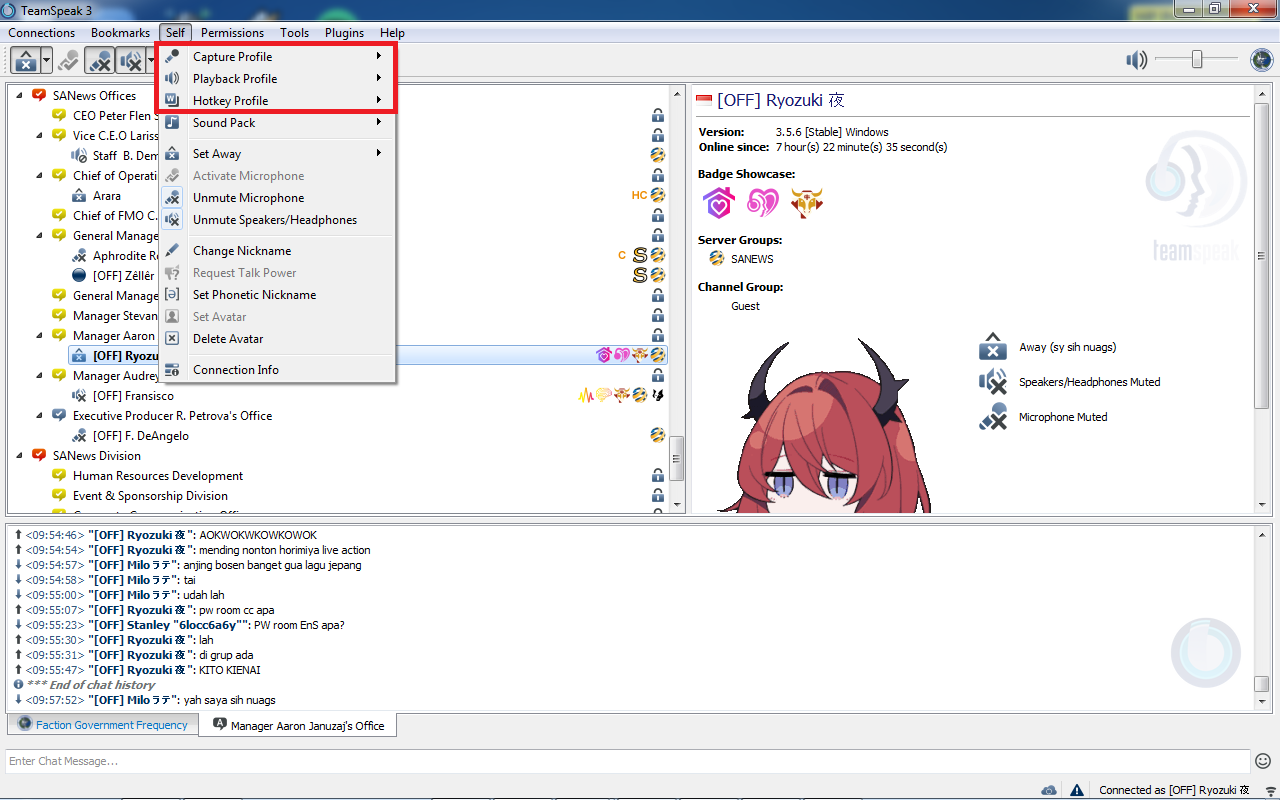Click the lock icon on Chief of FMO row
The width and height of the screenshot is (1280, 800).
(658, 216)
